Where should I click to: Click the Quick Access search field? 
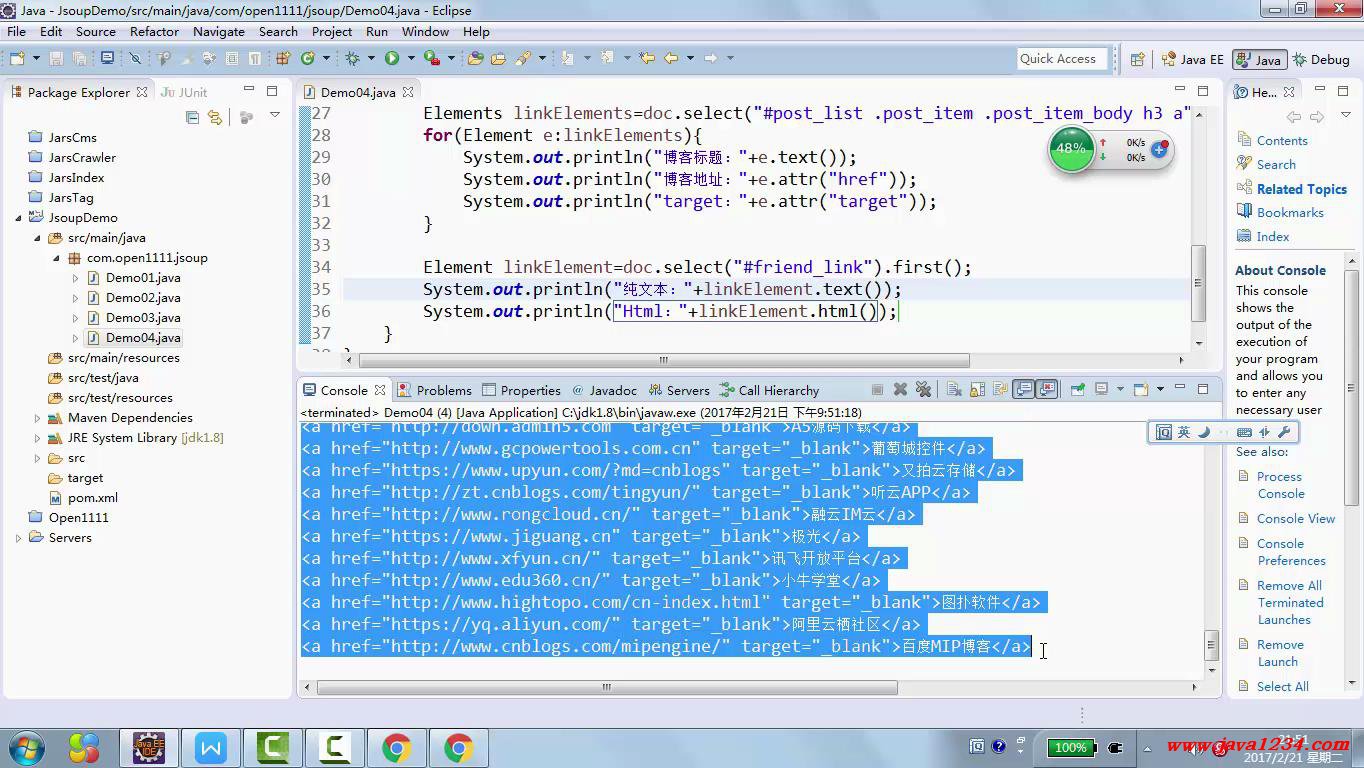point(1063,59)
